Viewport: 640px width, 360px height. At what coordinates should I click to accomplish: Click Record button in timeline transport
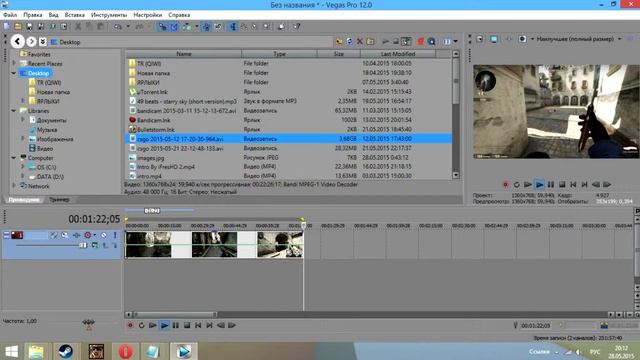click(x=130, y=325)
